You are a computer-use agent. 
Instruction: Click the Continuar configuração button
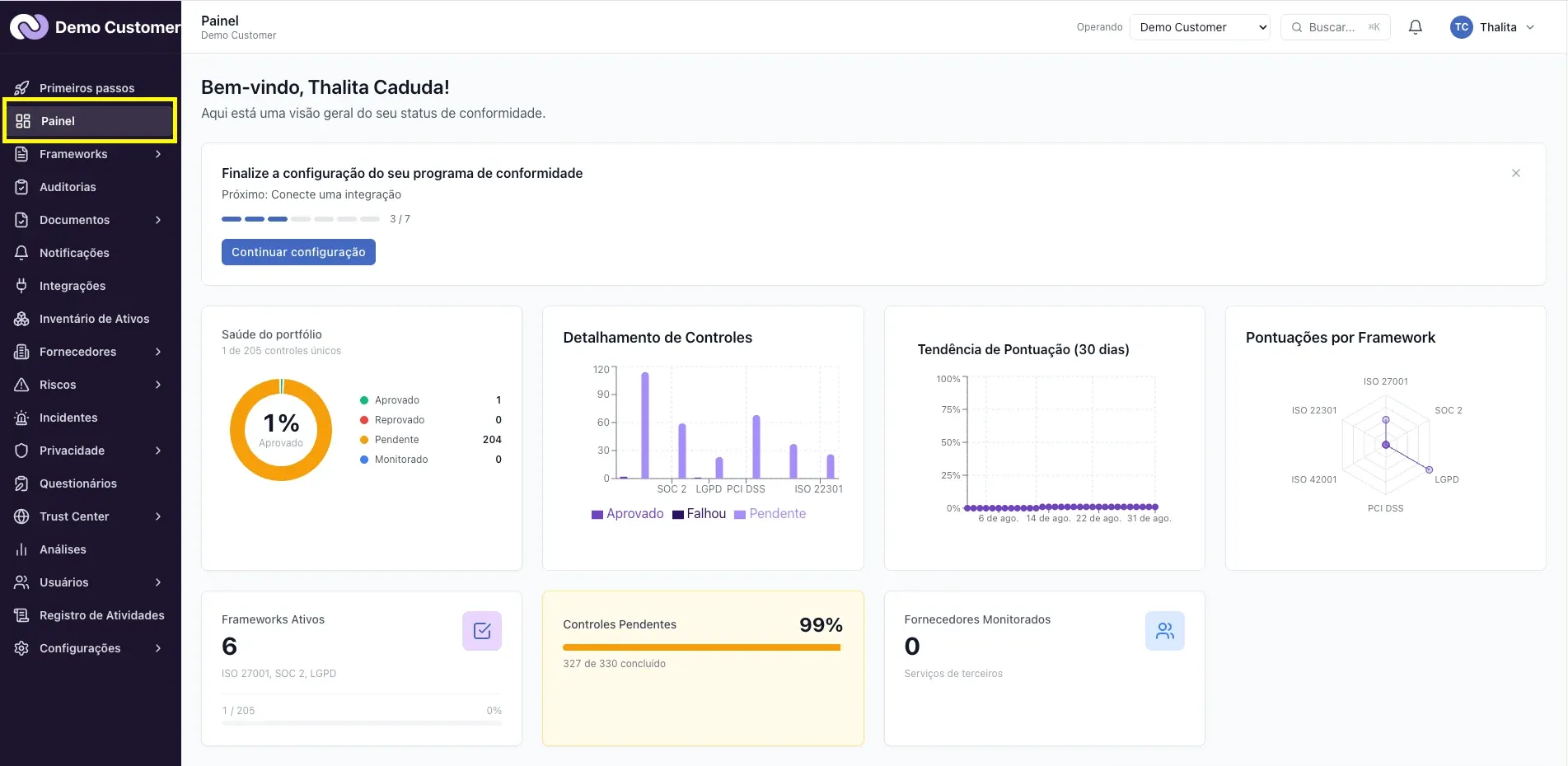click(x=298, y=252)
